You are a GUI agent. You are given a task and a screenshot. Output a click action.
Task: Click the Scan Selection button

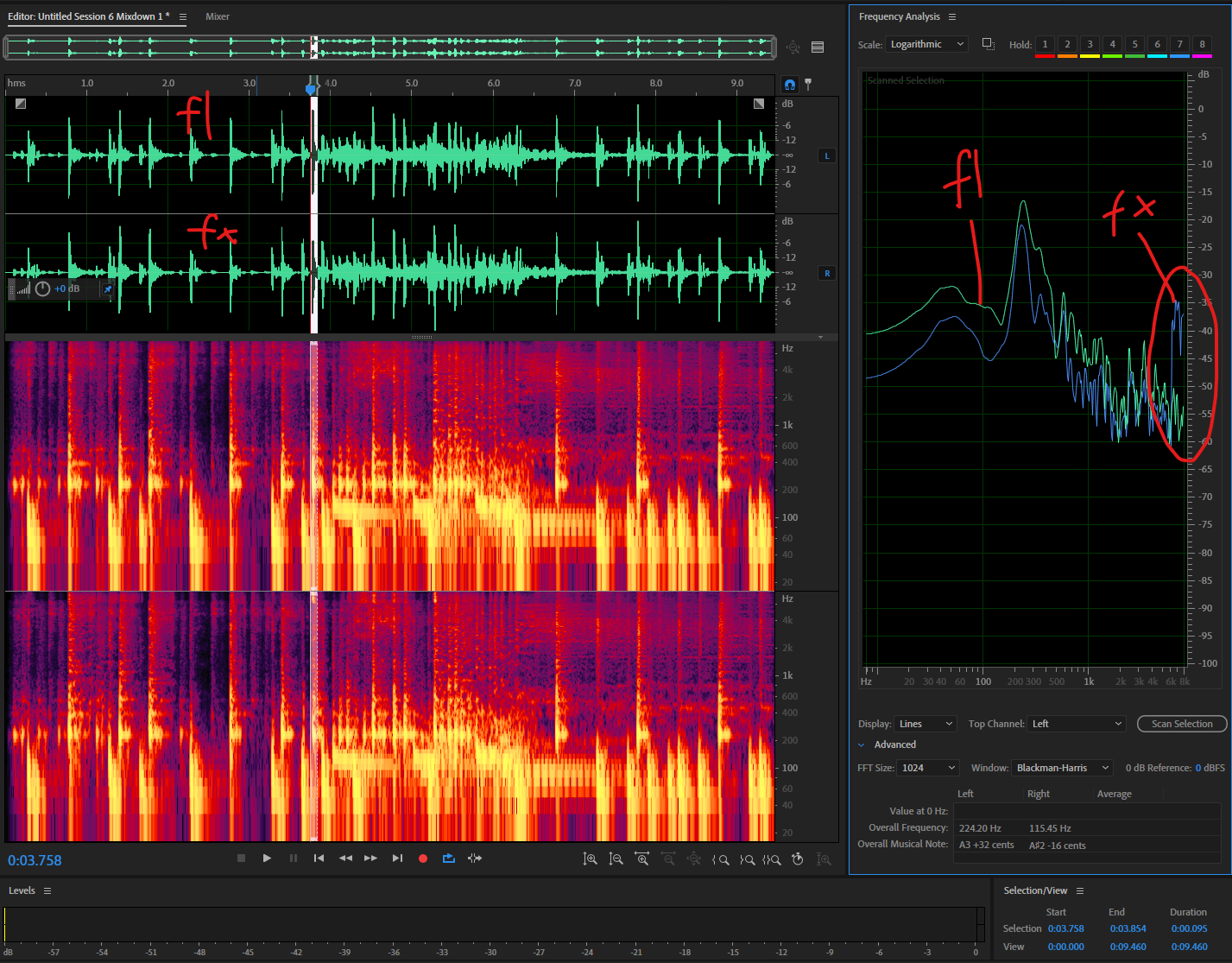pyautogui.click(x=1181, y=724)
